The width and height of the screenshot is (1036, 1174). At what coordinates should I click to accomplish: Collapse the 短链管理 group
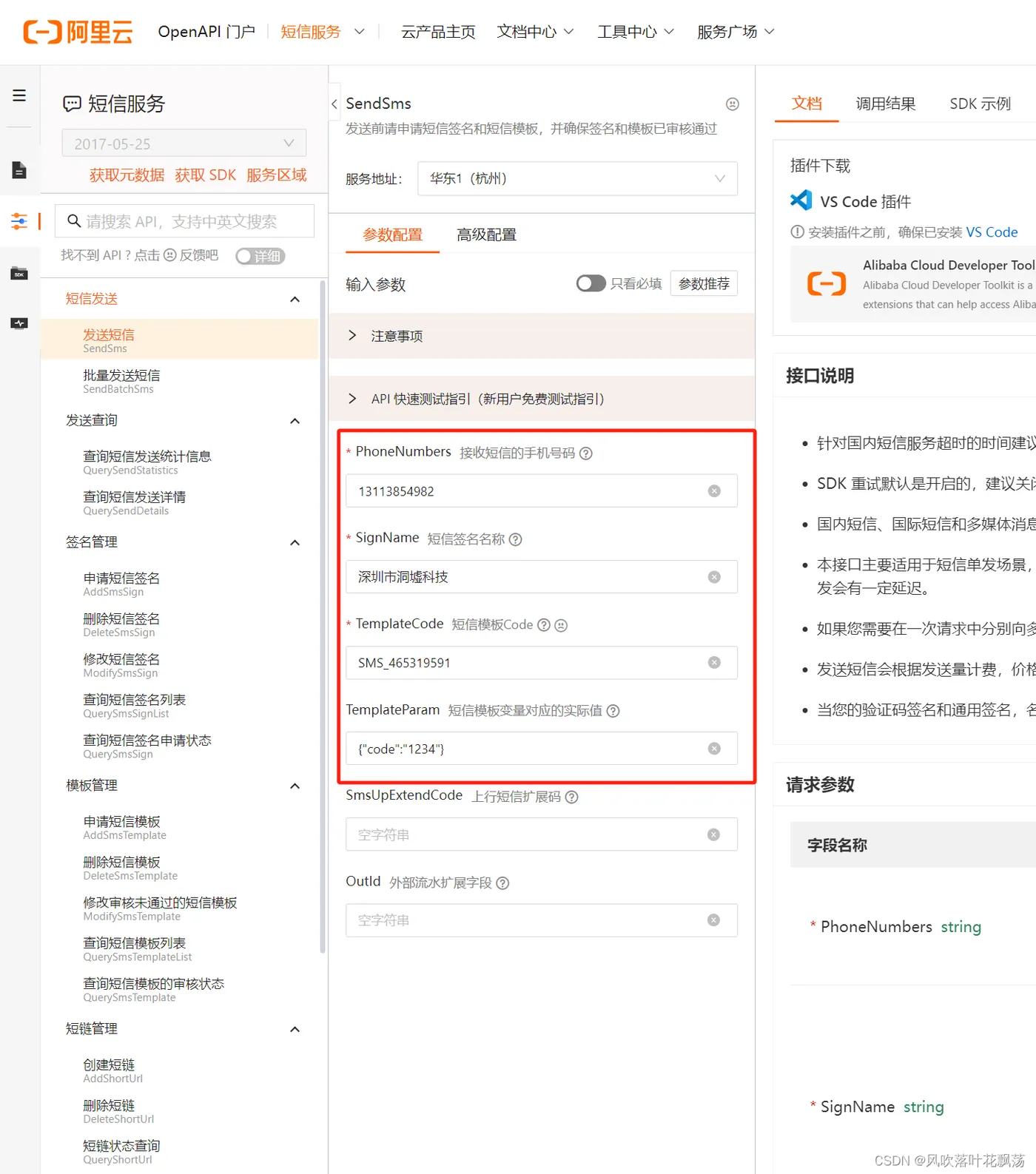click(295, 1030)
